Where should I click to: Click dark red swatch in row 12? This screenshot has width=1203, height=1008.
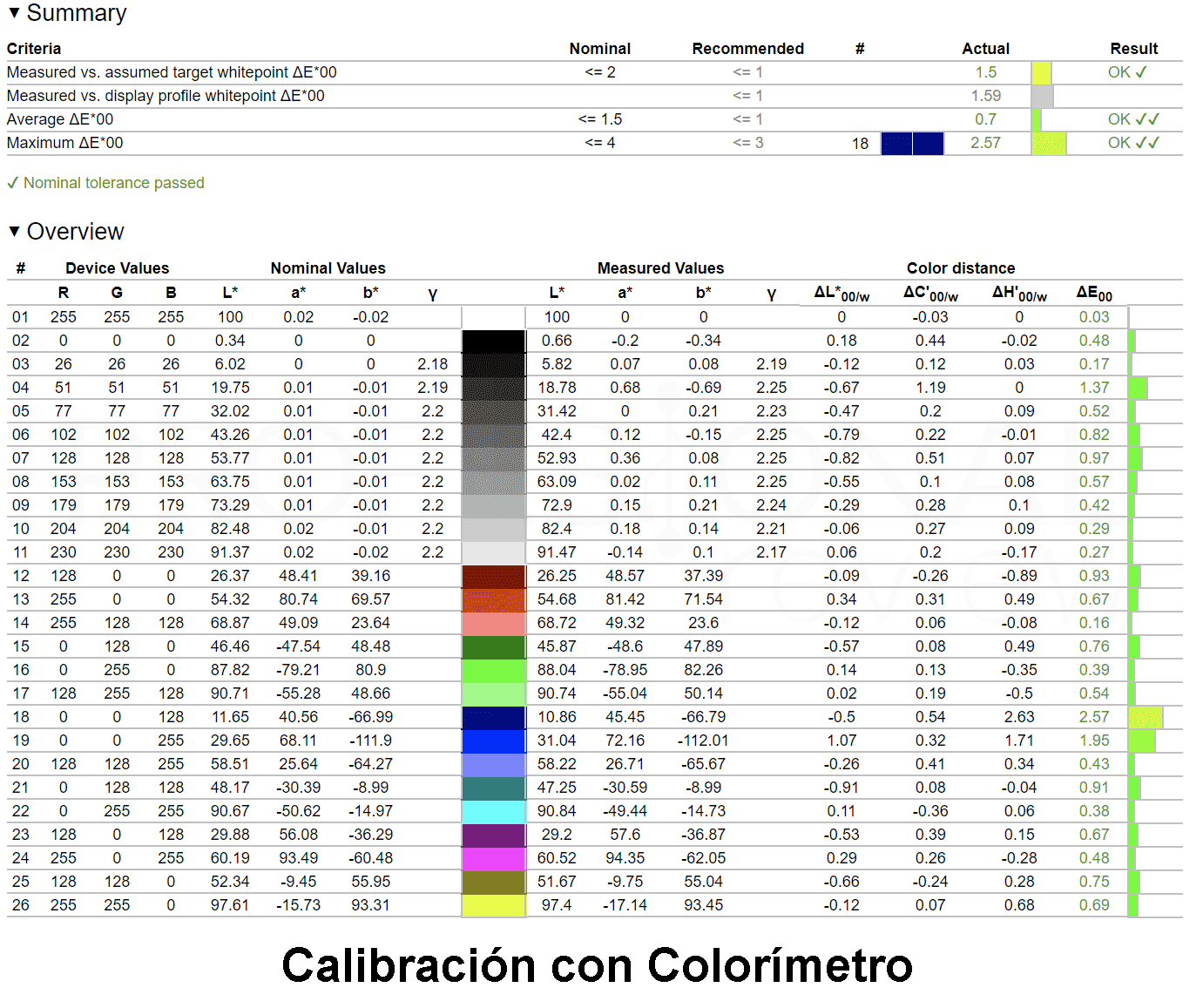[x=493, y=576]
